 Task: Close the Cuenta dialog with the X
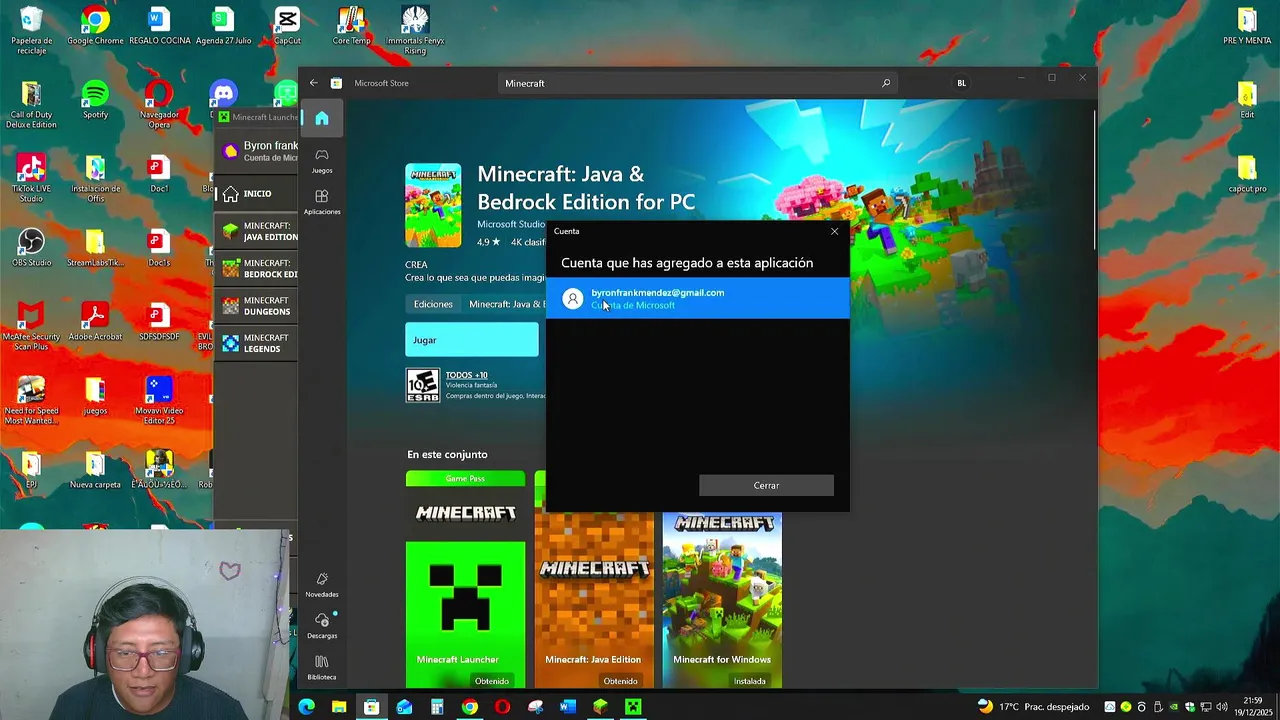(x=835, y=231)
